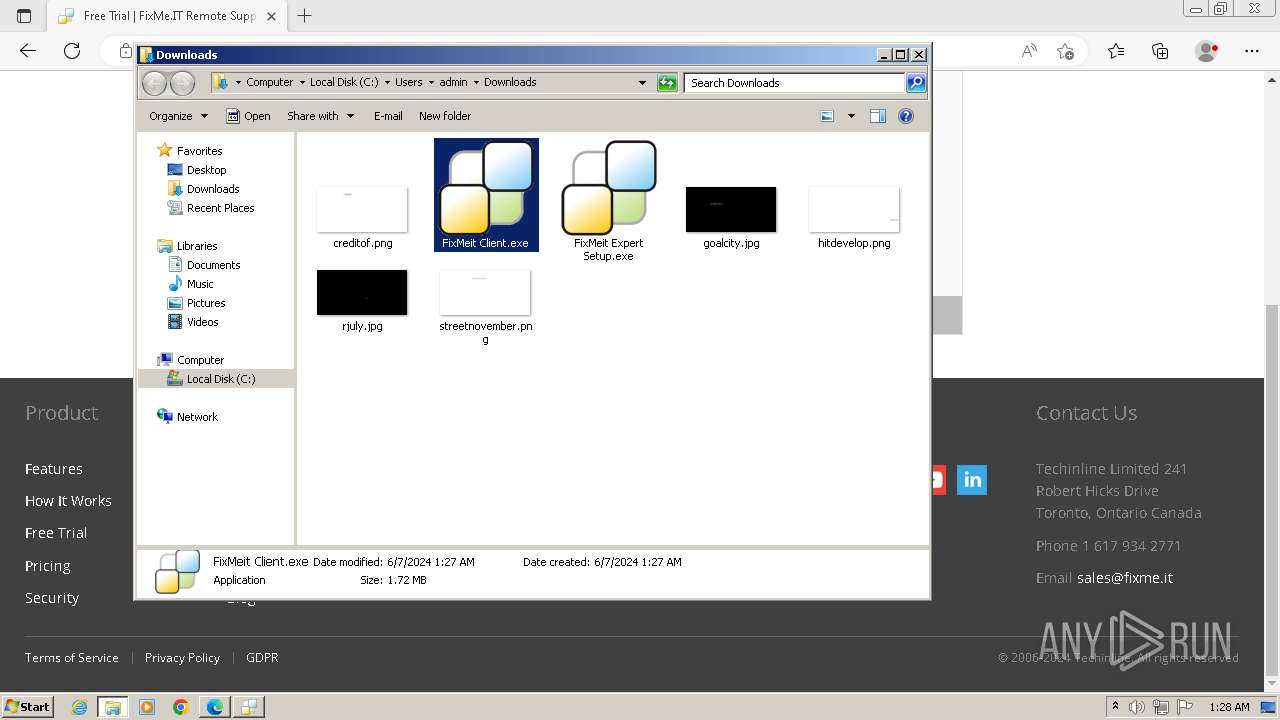The width and height of the screenshot is (1280, 720).
Task: Click the Edge browser back arrow
Action: pos(28,51)
